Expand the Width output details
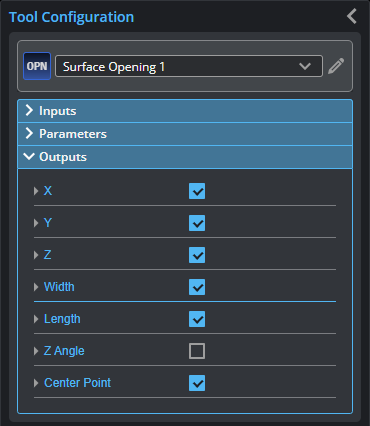 tap(36, 287)
